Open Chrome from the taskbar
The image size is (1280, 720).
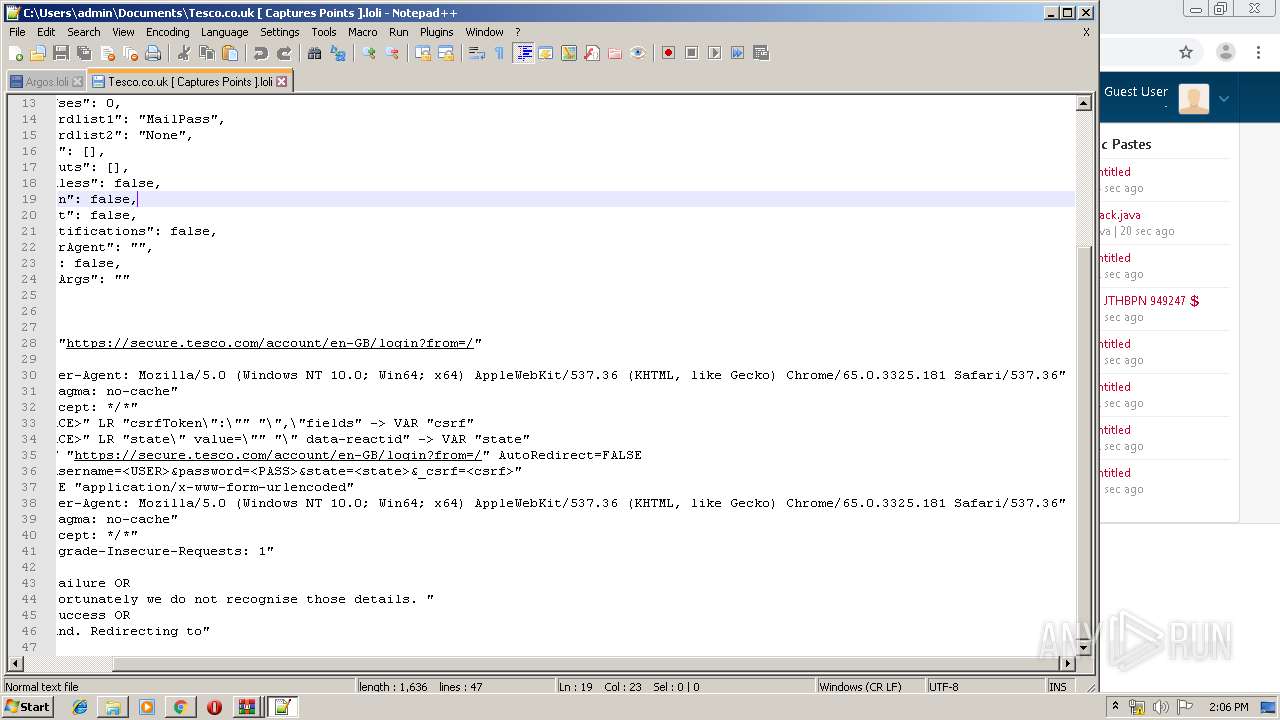[180, 707]
